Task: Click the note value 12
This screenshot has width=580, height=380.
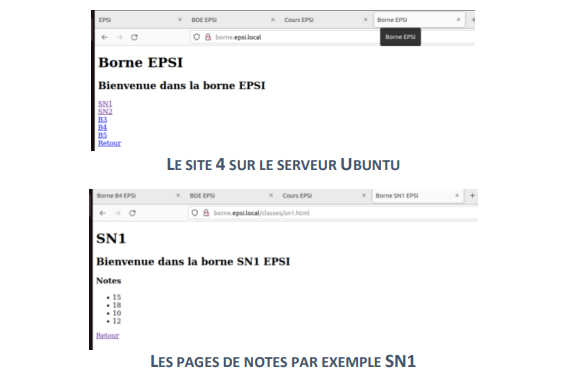Action: tap(117, 321)
